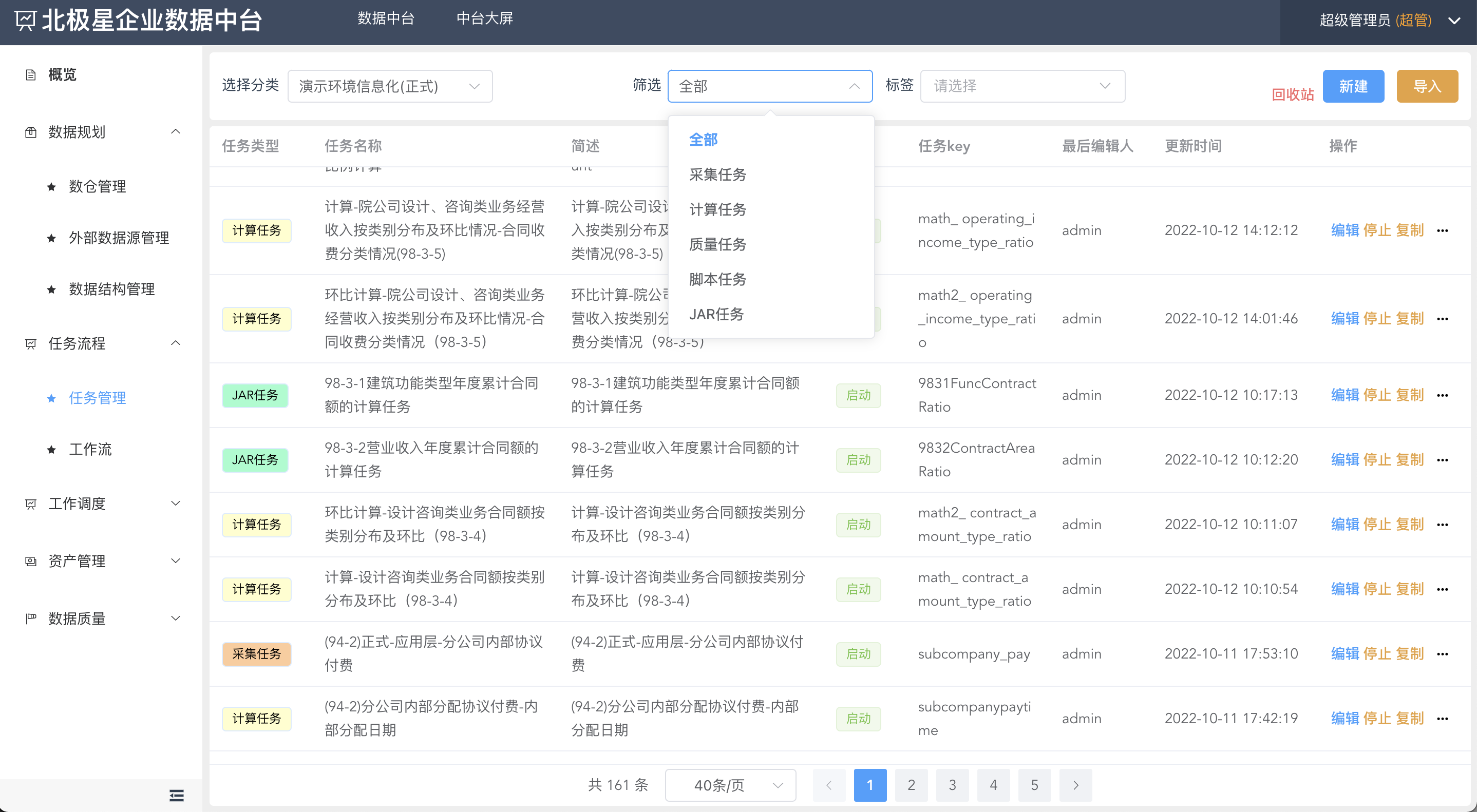Click the star icon beside 数仓管理
Image resolution: width=1477 pixels, height=812 pixels.
(51, 187)
